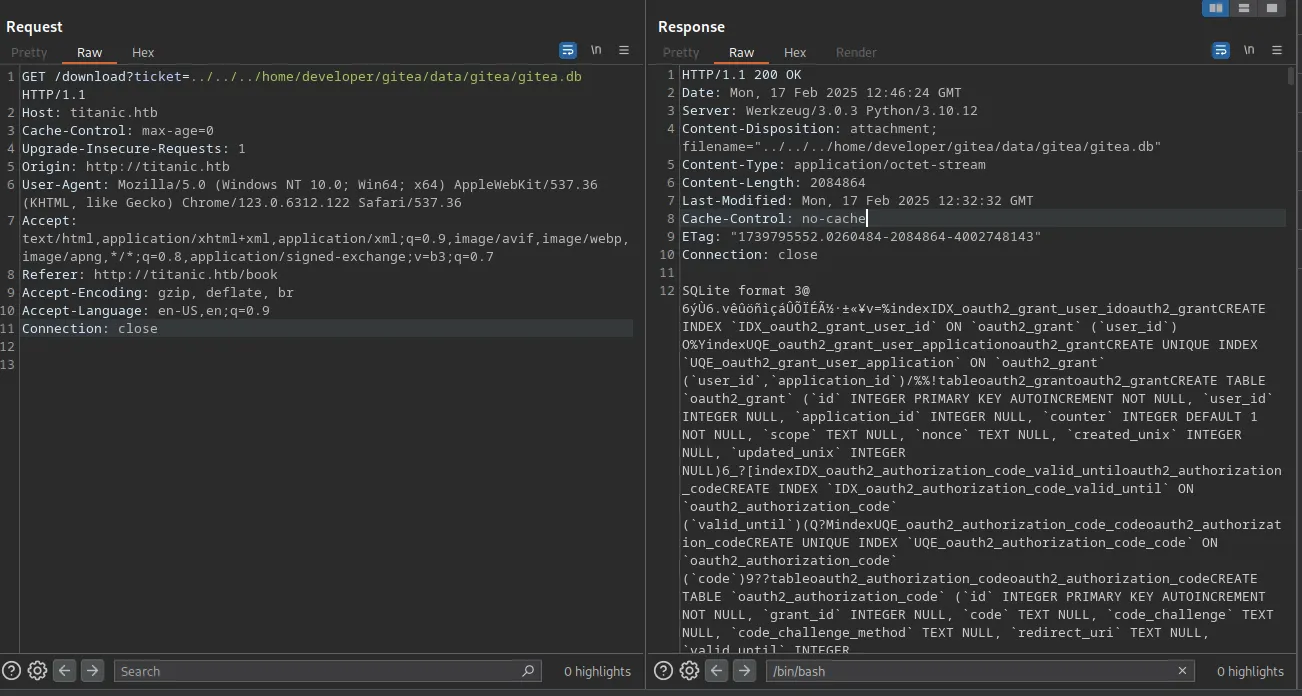
Task: Select the Request panel's Raw tab
Action: (x=89, y=52)
